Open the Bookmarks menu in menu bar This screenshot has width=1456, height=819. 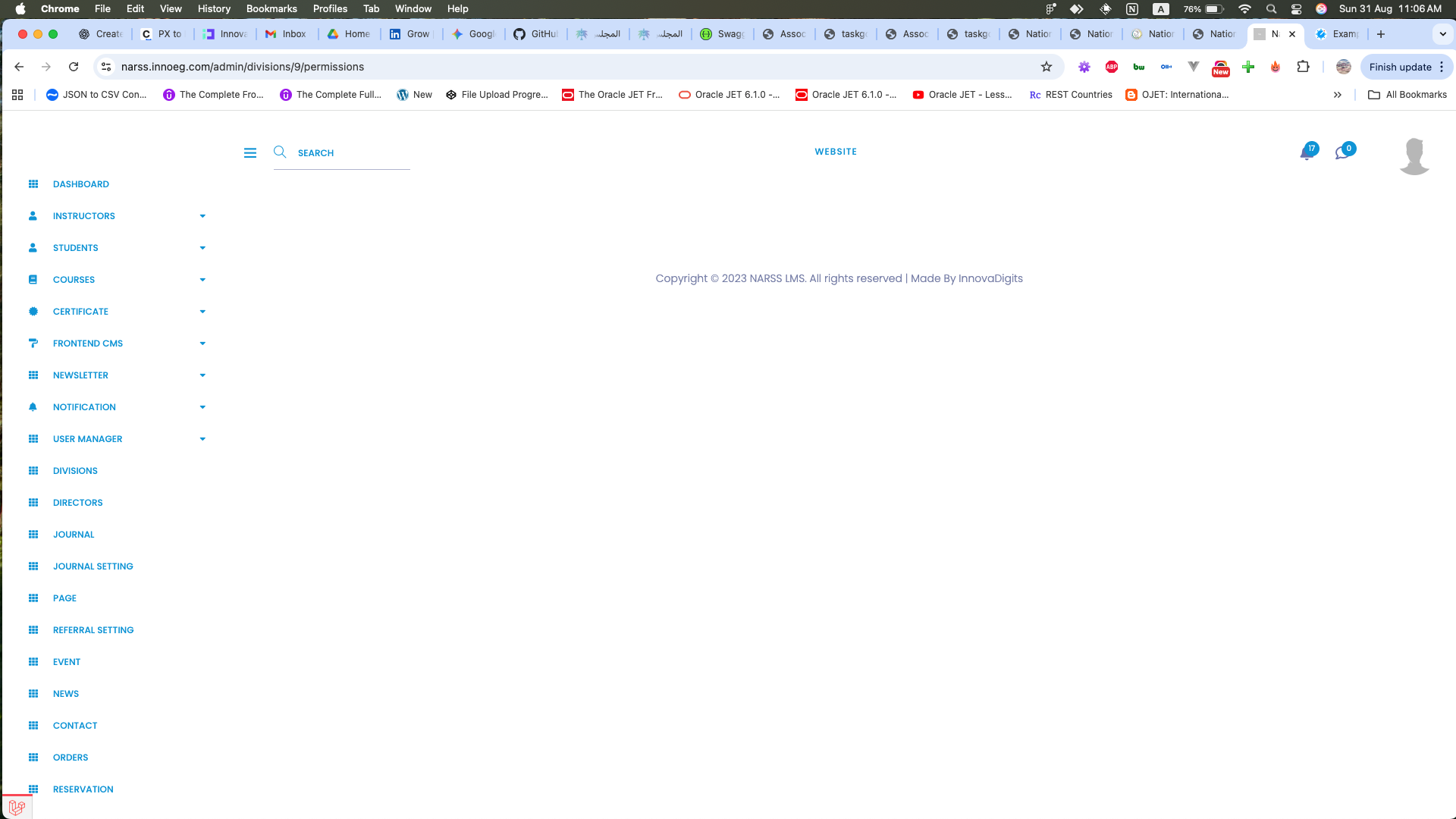point(271,8)
